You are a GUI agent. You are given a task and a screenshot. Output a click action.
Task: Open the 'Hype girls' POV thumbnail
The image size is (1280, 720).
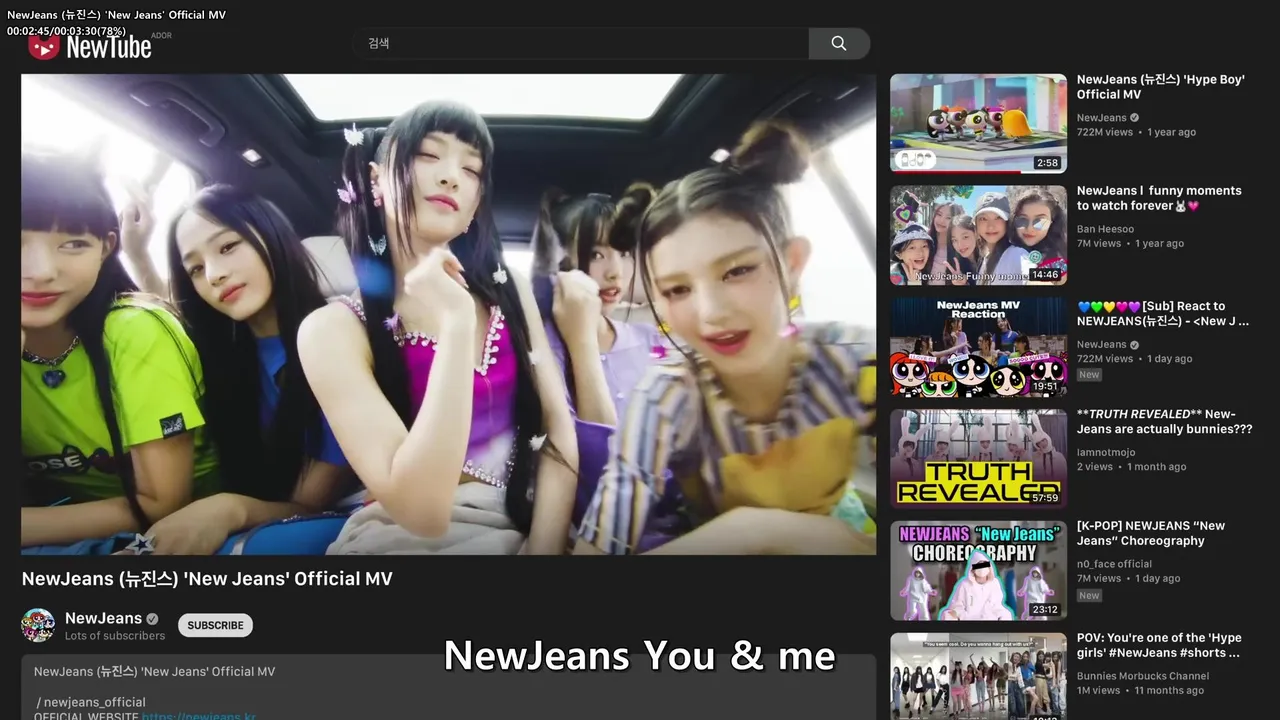(x=978, y=676)
